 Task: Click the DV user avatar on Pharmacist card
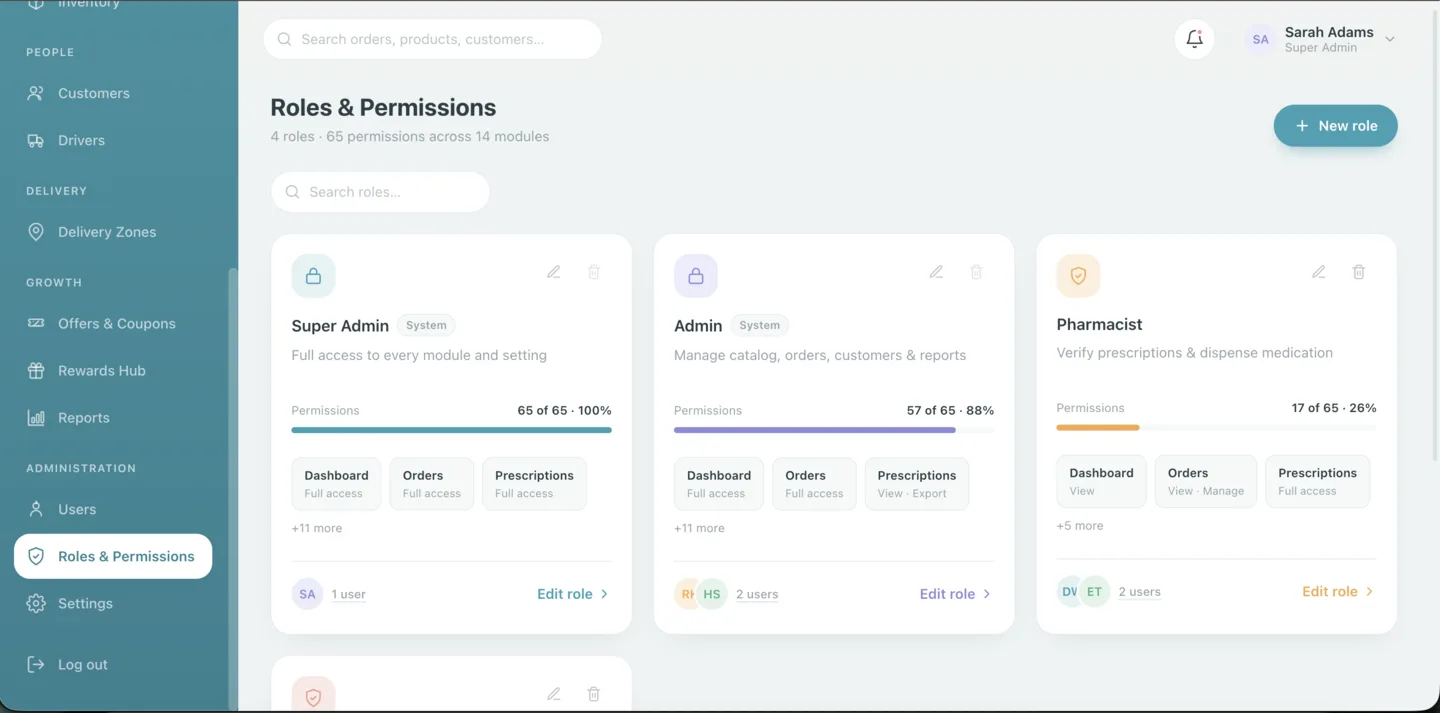1070,592
